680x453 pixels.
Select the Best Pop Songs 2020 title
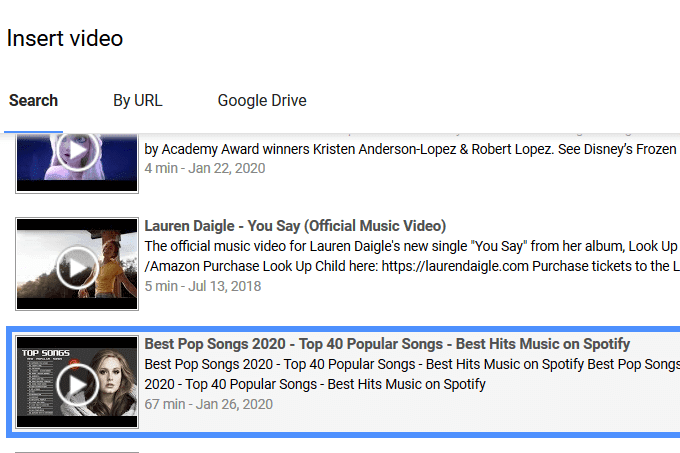[x=387, y=345]
